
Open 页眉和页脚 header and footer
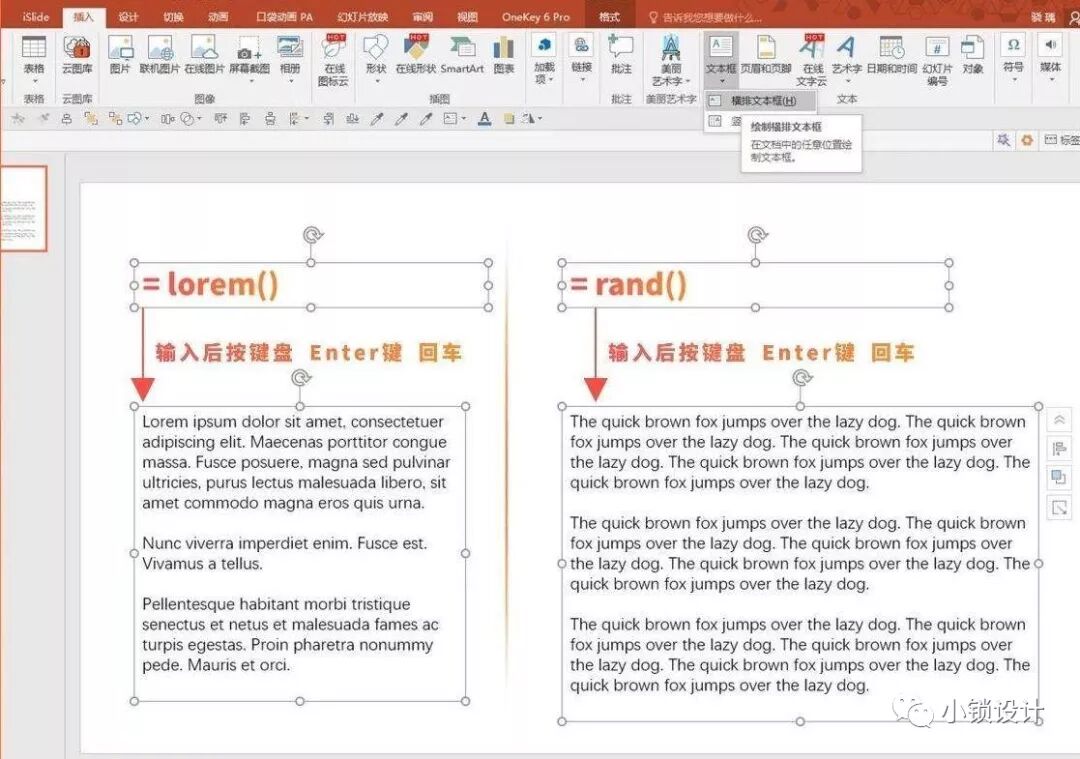766,54
